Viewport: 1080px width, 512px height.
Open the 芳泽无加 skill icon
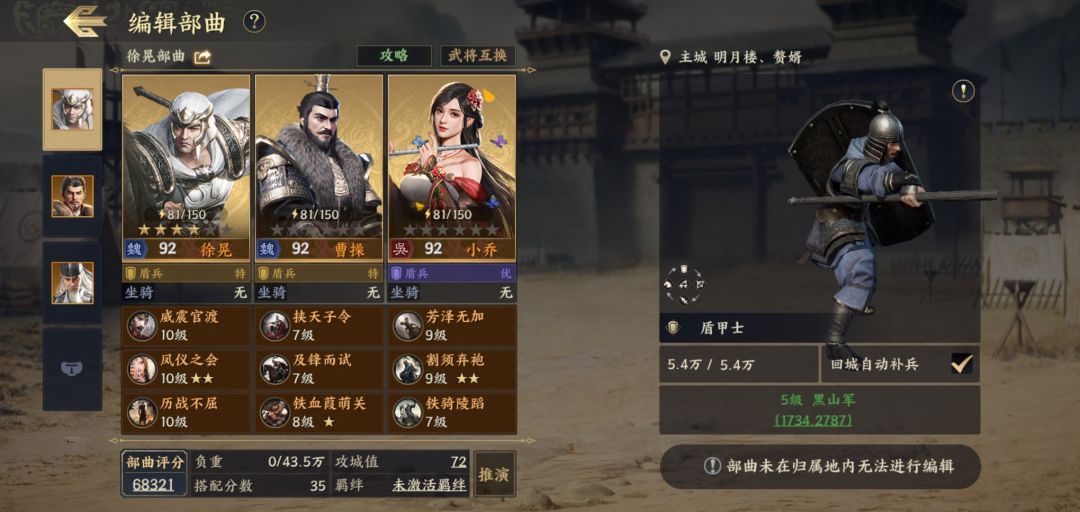click(x=408, y=326)
